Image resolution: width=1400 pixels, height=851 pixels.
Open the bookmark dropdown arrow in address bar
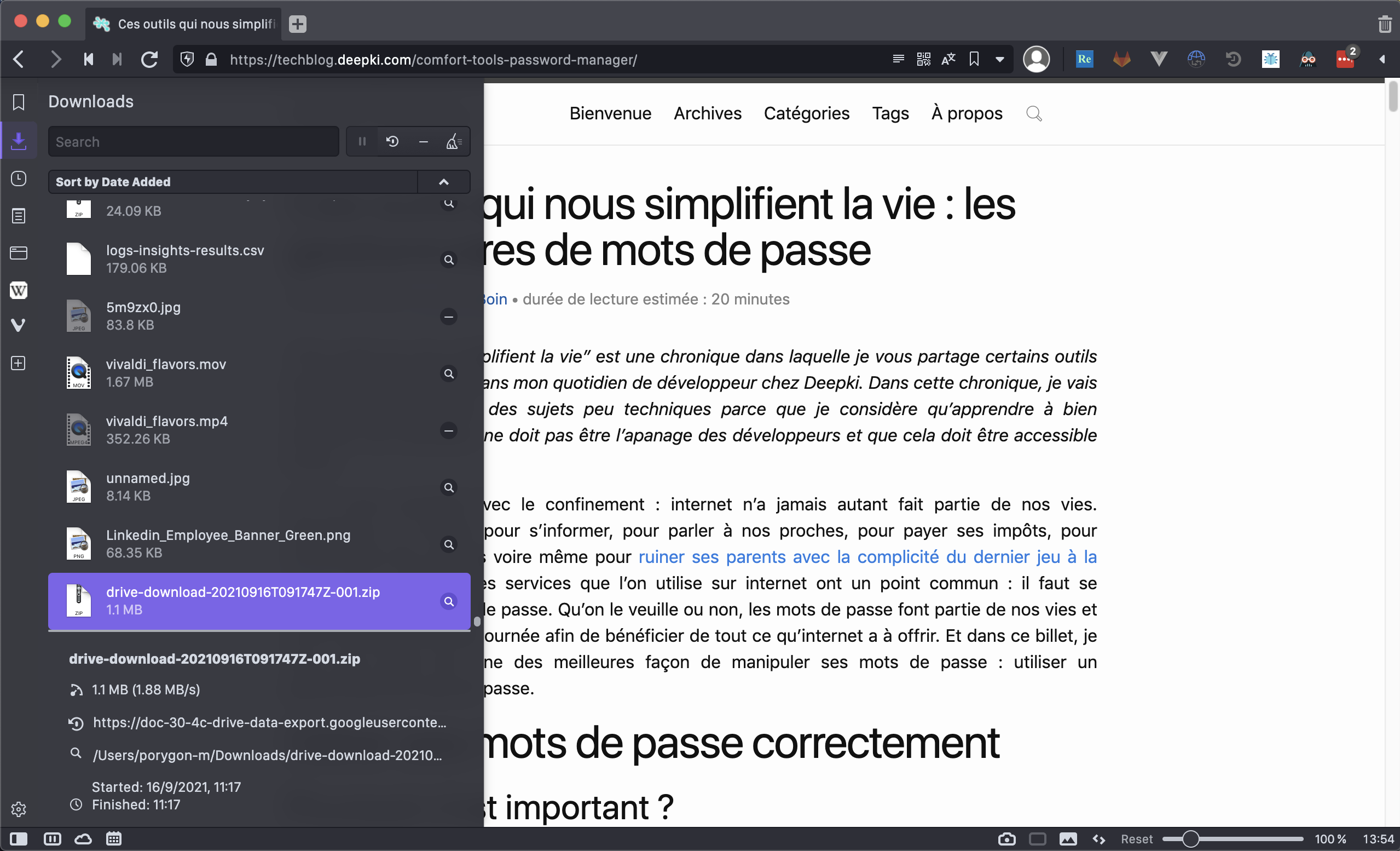[999, 59]
